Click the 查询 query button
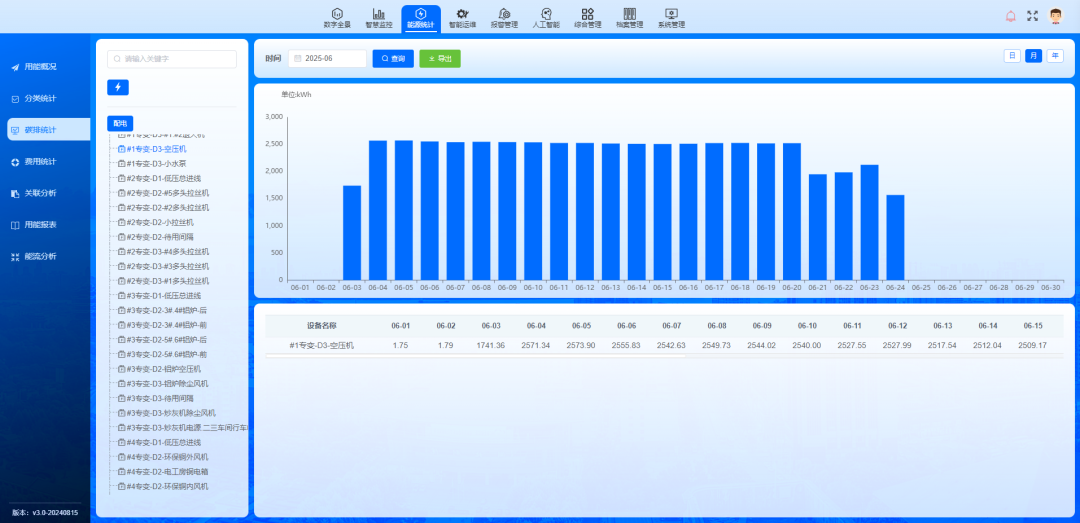Image resolution: width=1080 pixels, height=523 pixels. [x=393, y=59]
